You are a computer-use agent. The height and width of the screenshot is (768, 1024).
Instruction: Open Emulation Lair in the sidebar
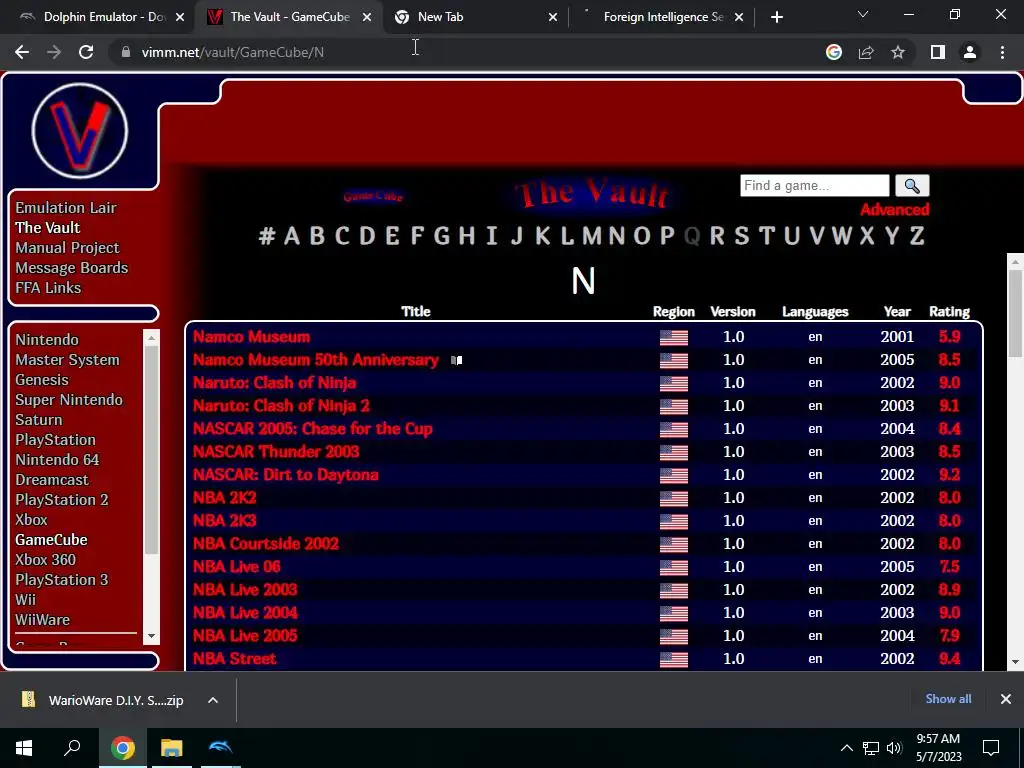[66, 208]
